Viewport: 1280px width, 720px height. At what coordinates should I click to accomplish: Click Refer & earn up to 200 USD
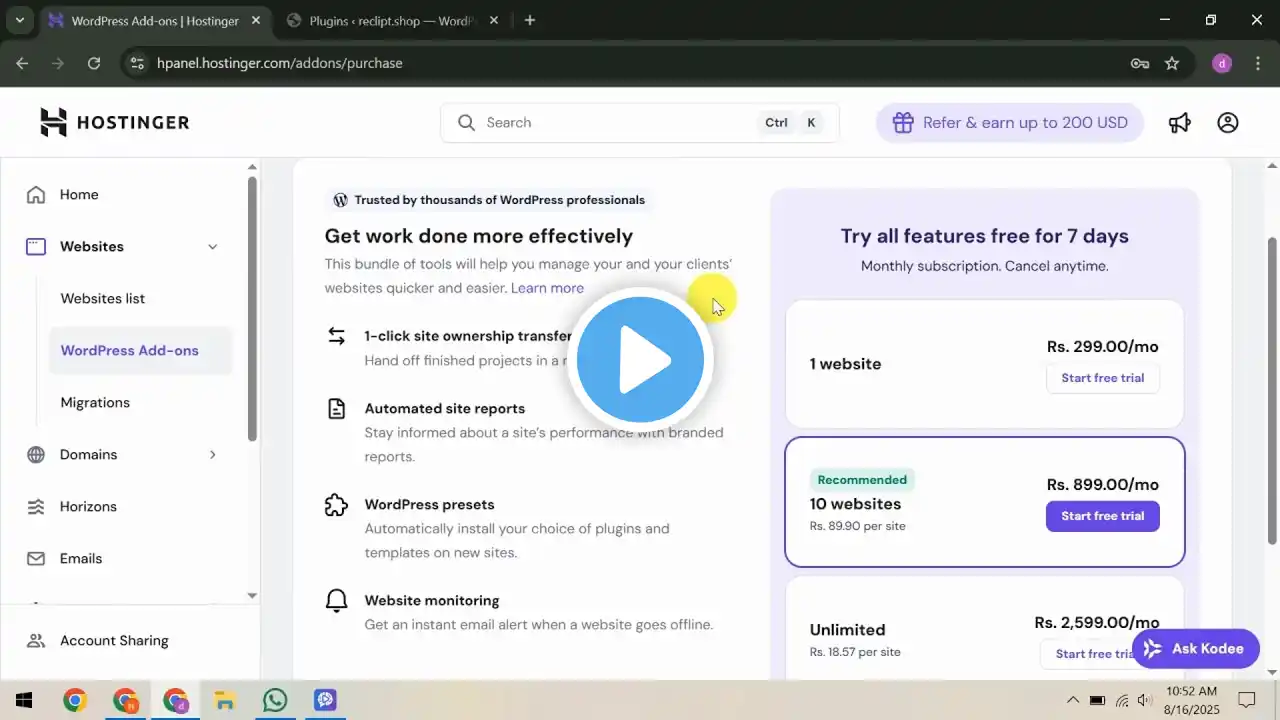click(1010, 123)
